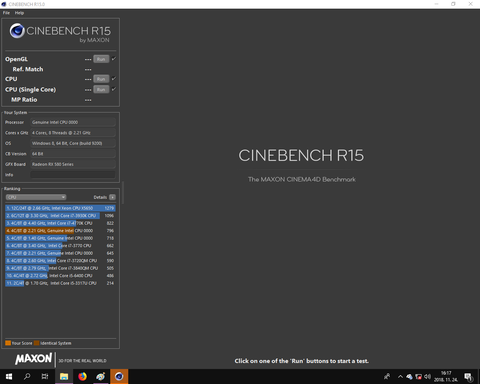Image resolution: width=480 pixels, height=384 pixels.
Task: Show hidden system tray icons chevron
Action: coord(400,377)
